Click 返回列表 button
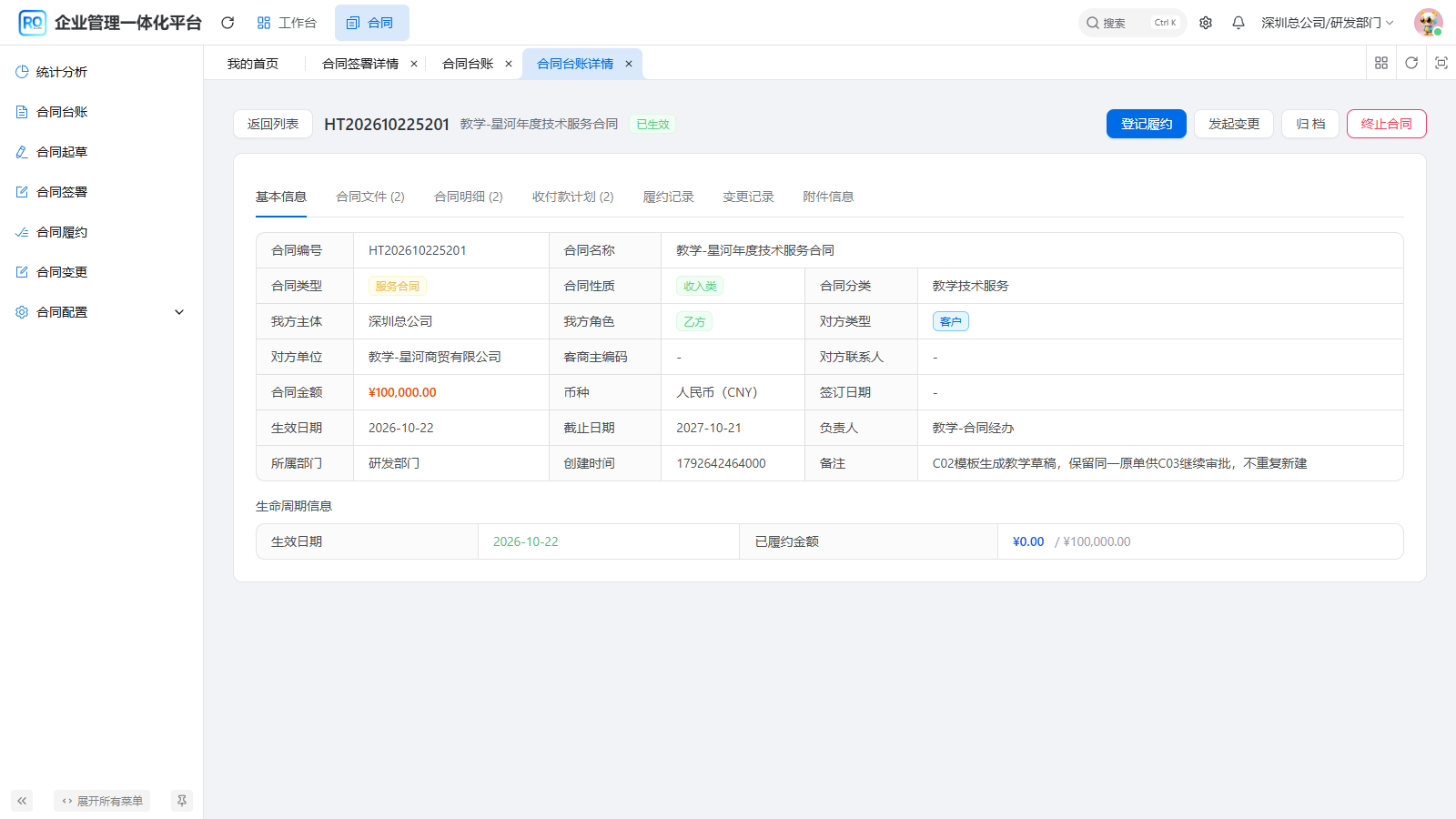Screen dimensions: 1456x819 coord(273,124)
